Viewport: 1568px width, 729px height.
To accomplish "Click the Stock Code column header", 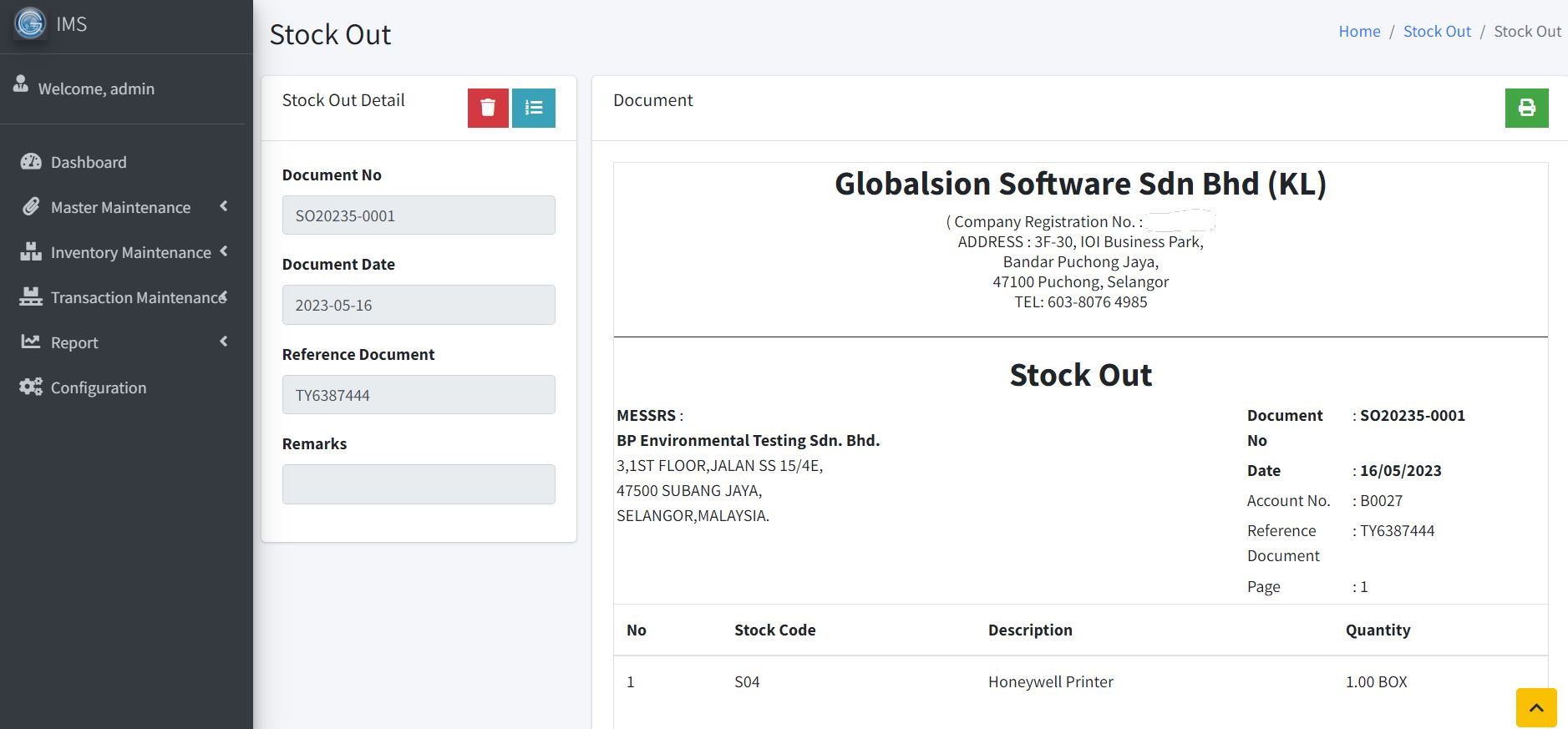I will click(775, 630).
